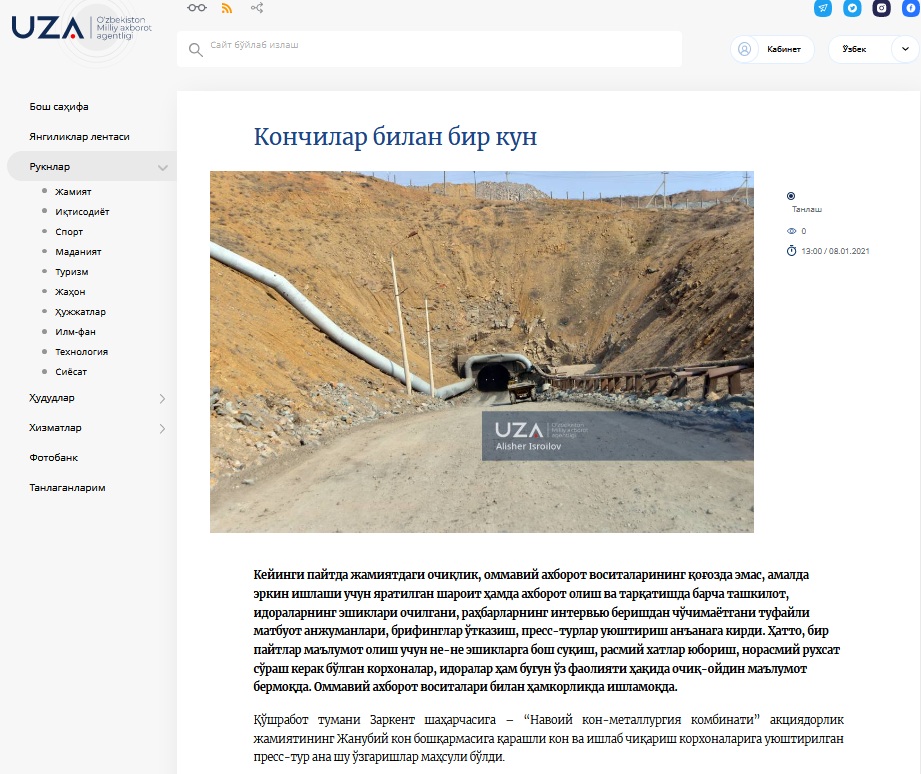
Task: Collapse the Рукнлар section
Action: [x=163, y=167]
